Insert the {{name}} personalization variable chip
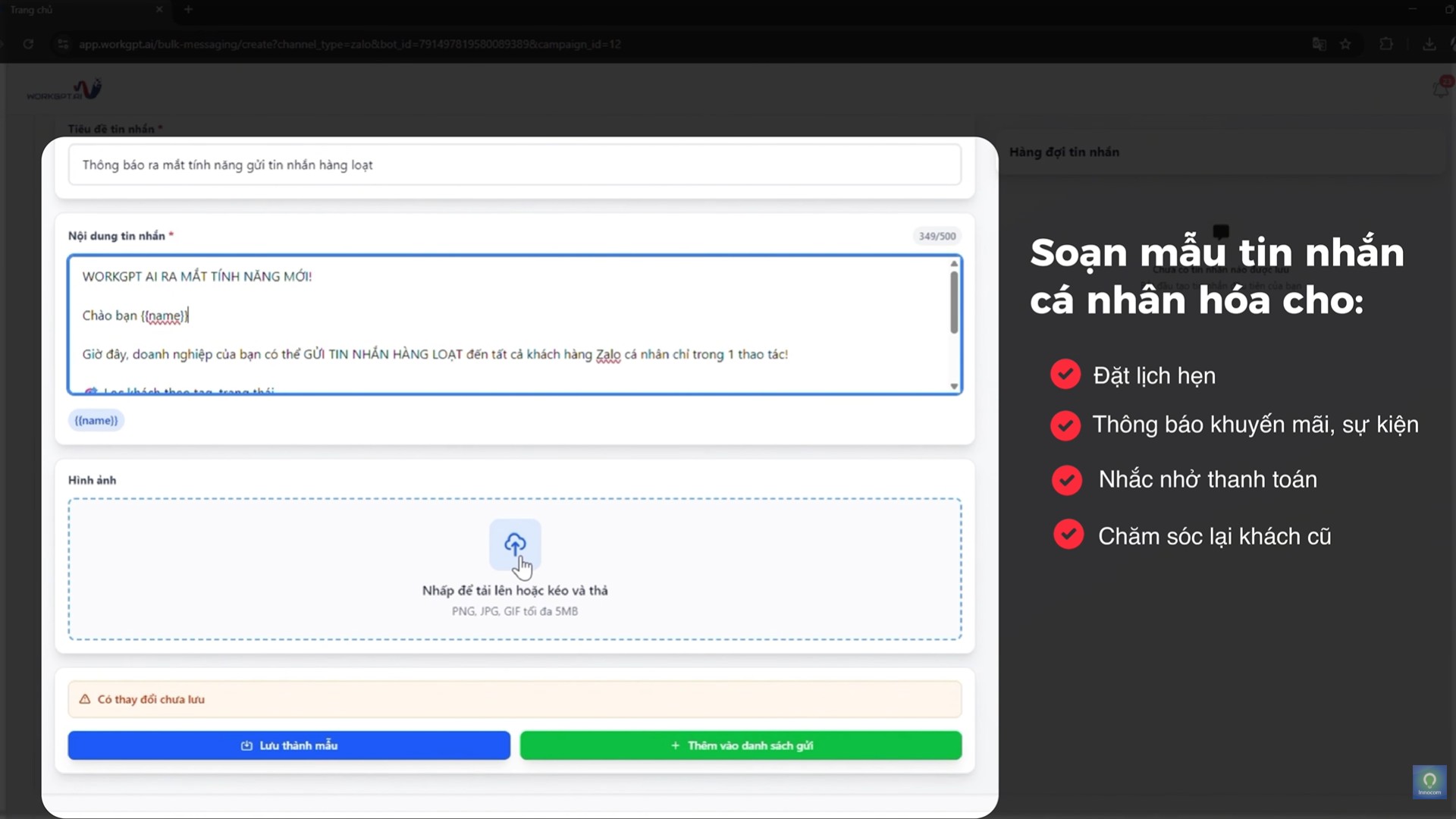1456x819 pixels. [x=96, y=419]
